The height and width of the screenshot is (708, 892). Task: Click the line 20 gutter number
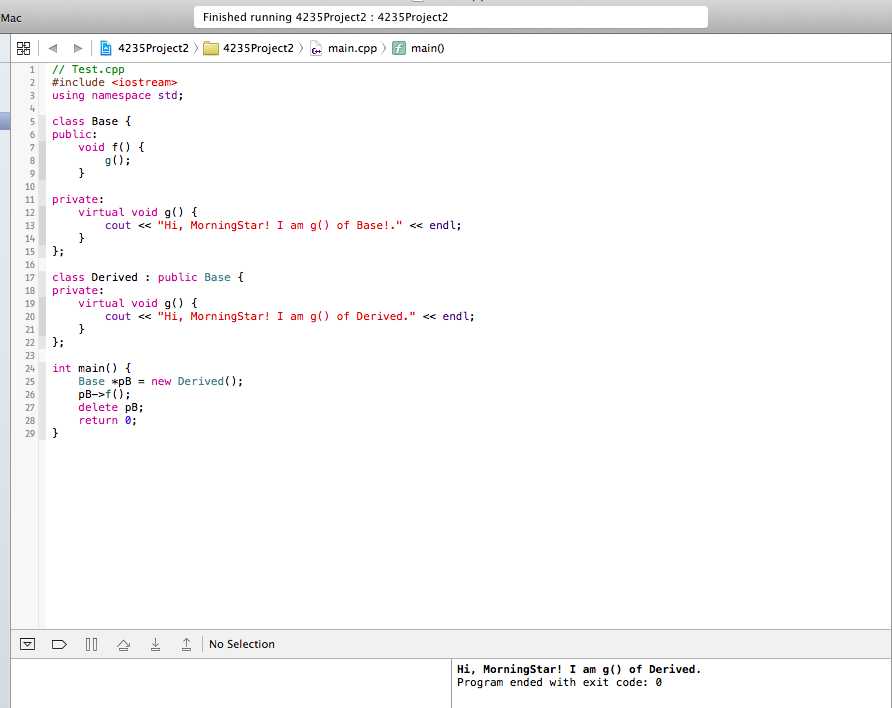click(x=30, y=317)
